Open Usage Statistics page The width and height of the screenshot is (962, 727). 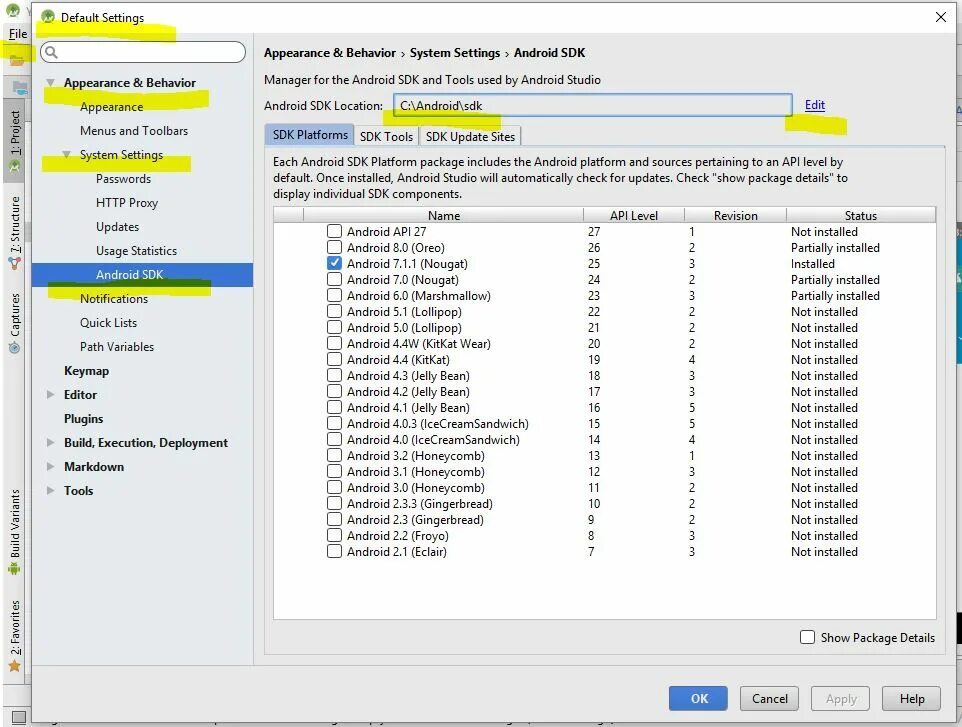[136, 250]
